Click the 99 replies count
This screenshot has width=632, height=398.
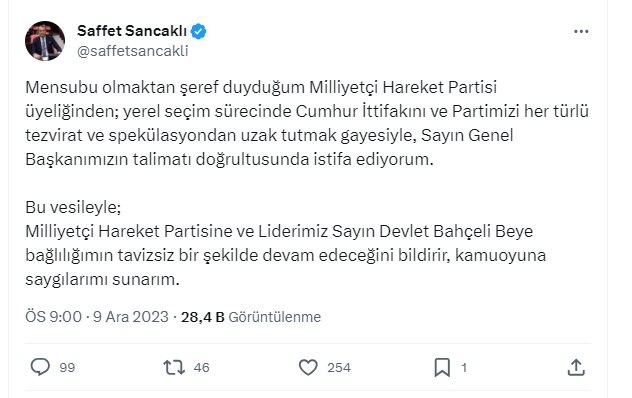click(x=67, y=368)
